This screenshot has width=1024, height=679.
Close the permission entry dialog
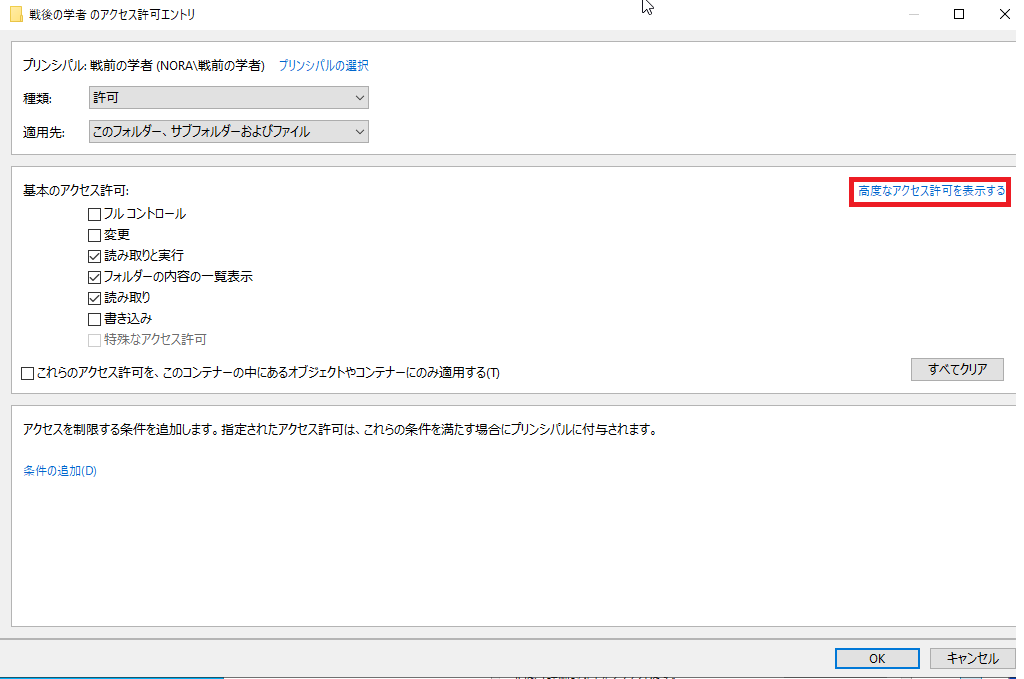coord(1004,14)
